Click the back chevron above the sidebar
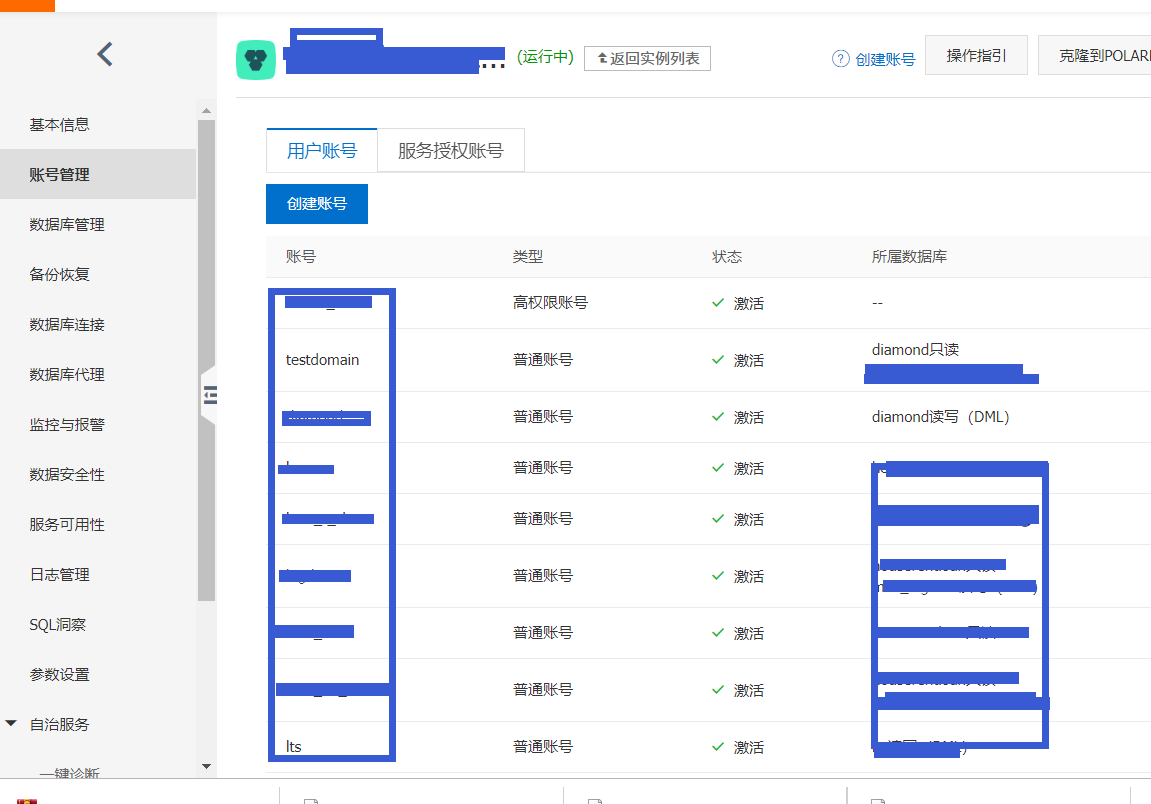 pos(105,54)
